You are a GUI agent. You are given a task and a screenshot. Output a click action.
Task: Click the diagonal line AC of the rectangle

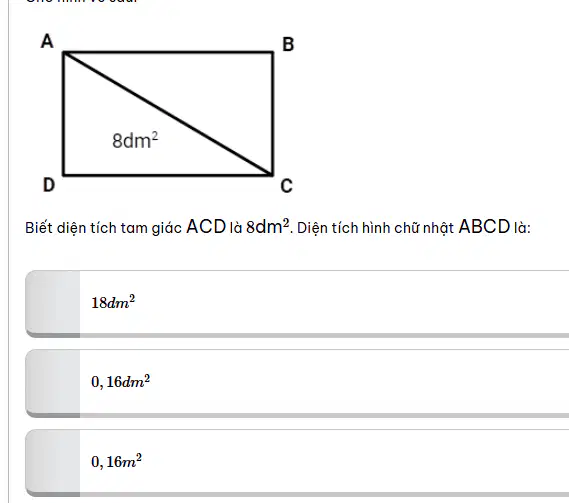pyautogui.click(x=168, y=114)
